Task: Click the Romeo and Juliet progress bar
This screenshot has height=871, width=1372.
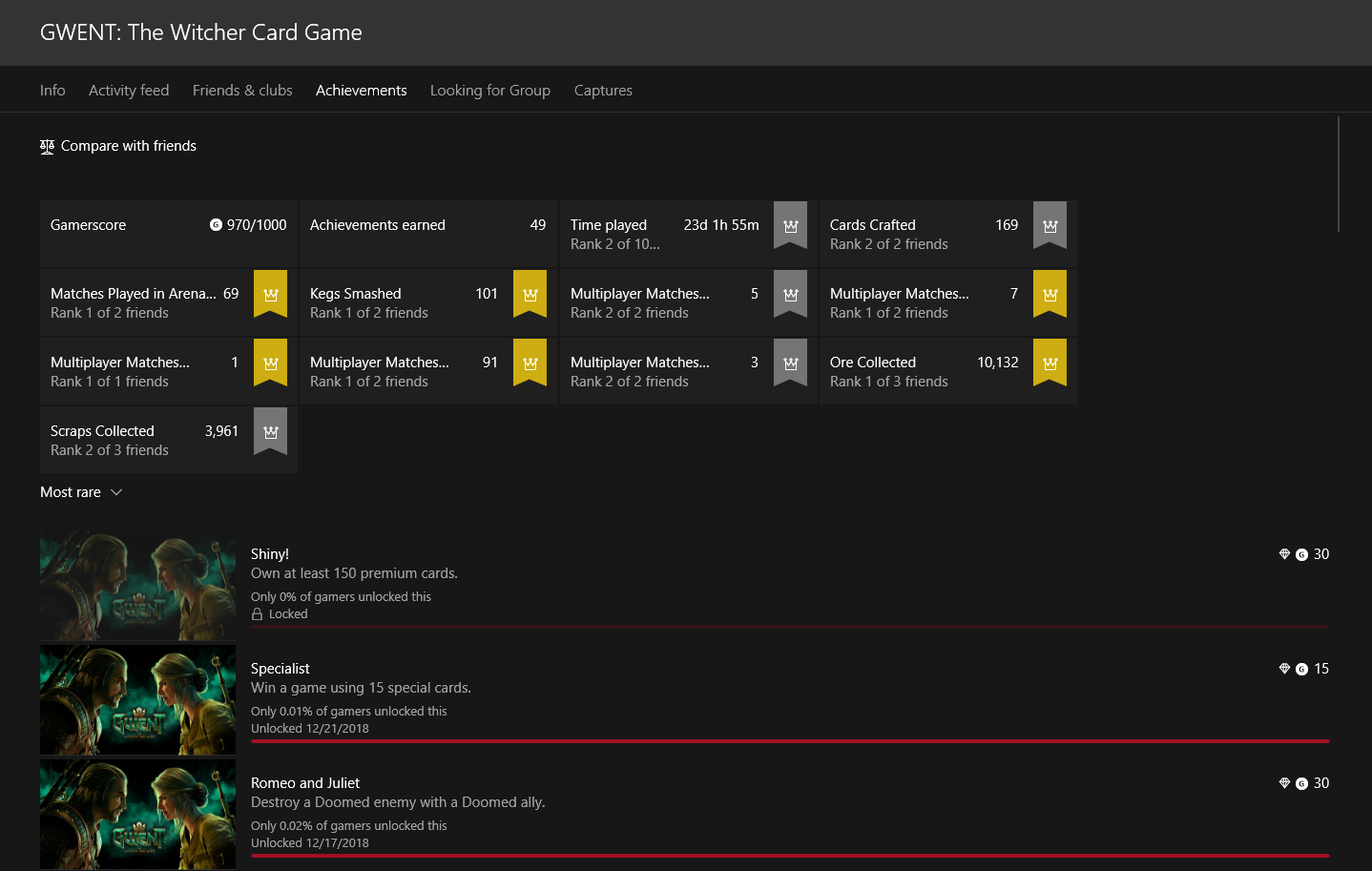Action: pyautogui.click(x=790, y=856)
